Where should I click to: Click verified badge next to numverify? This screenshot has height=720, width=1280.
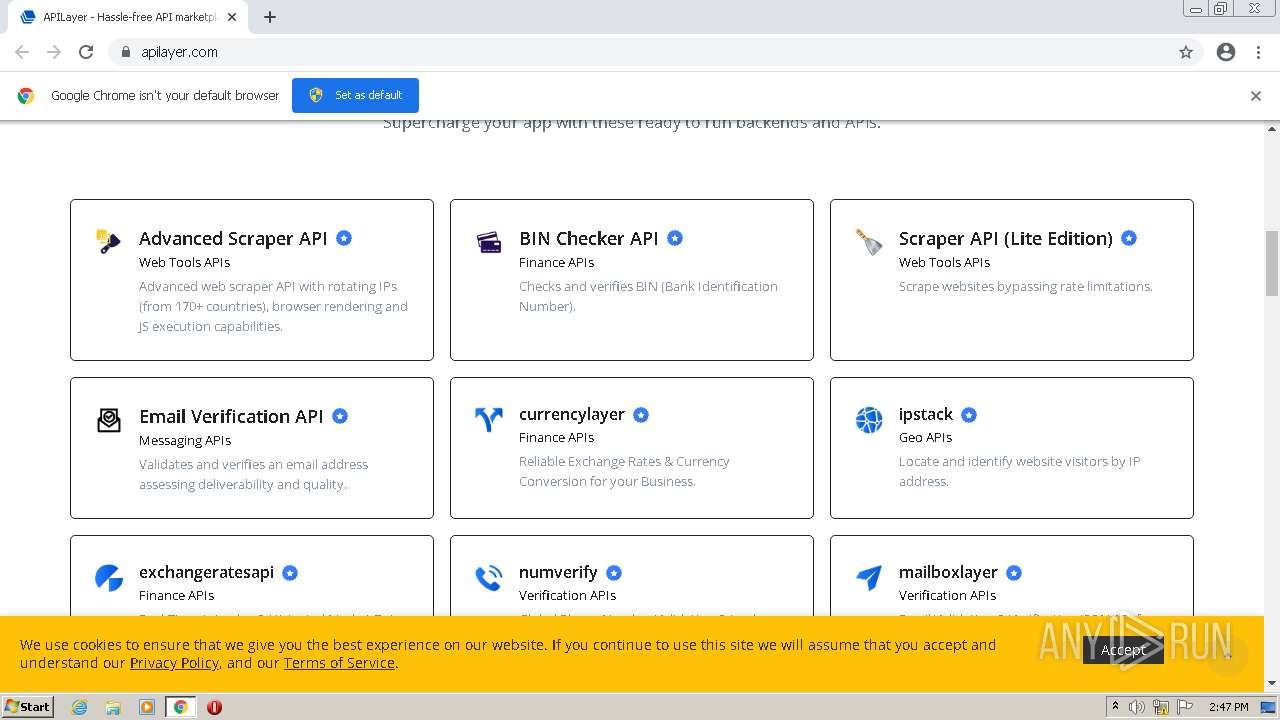pos(614,573)
